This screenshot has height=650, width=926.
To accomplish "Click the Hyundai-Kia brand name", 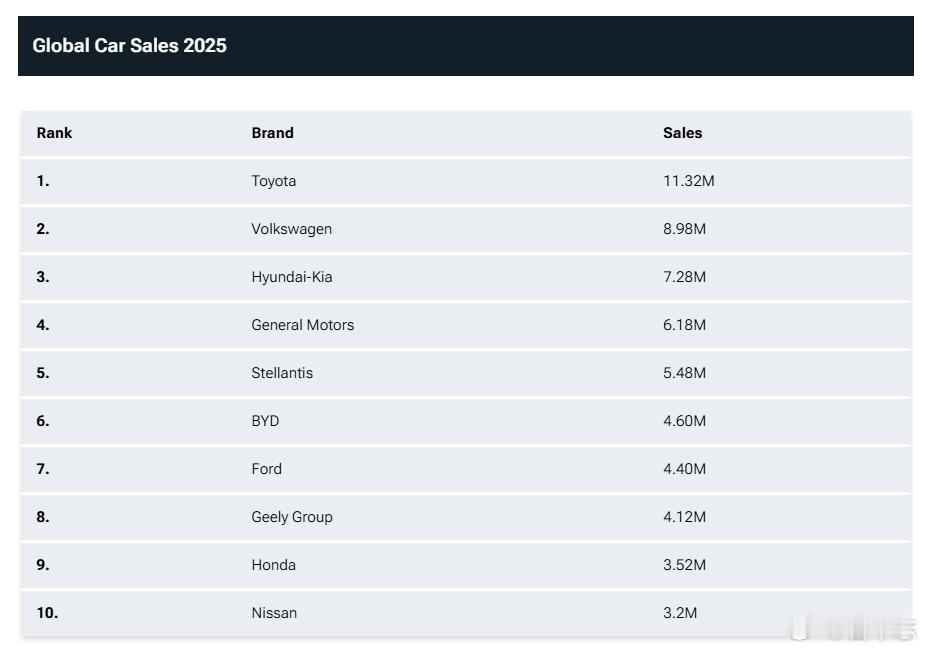I will point(291,277).
